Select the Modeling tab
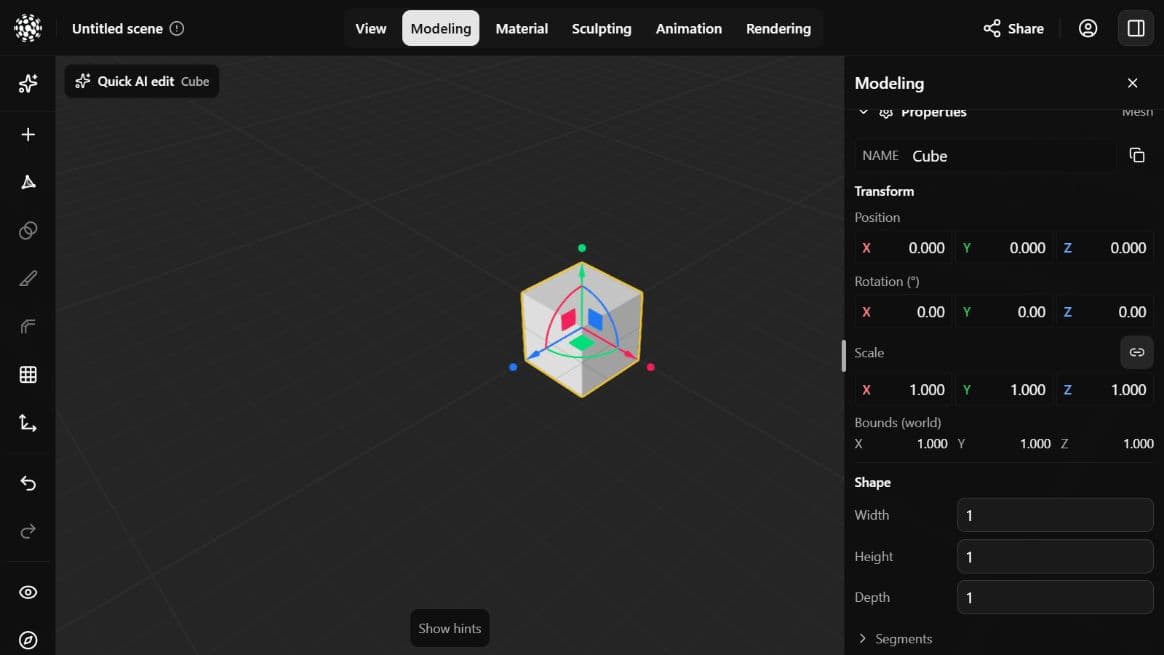This screenshot has height=655, width=1164. pyautogui.click(x=440, y=28)
